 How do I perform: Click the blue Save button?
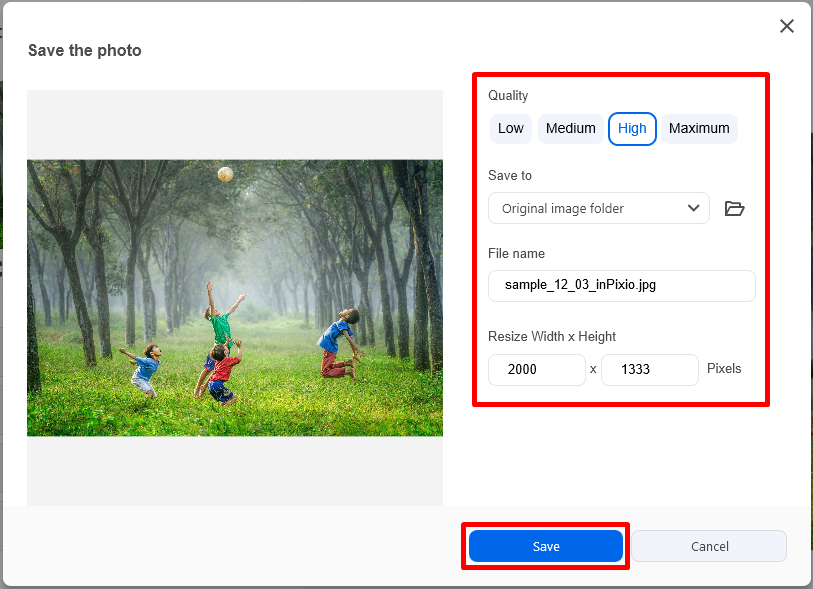point(545,546)
